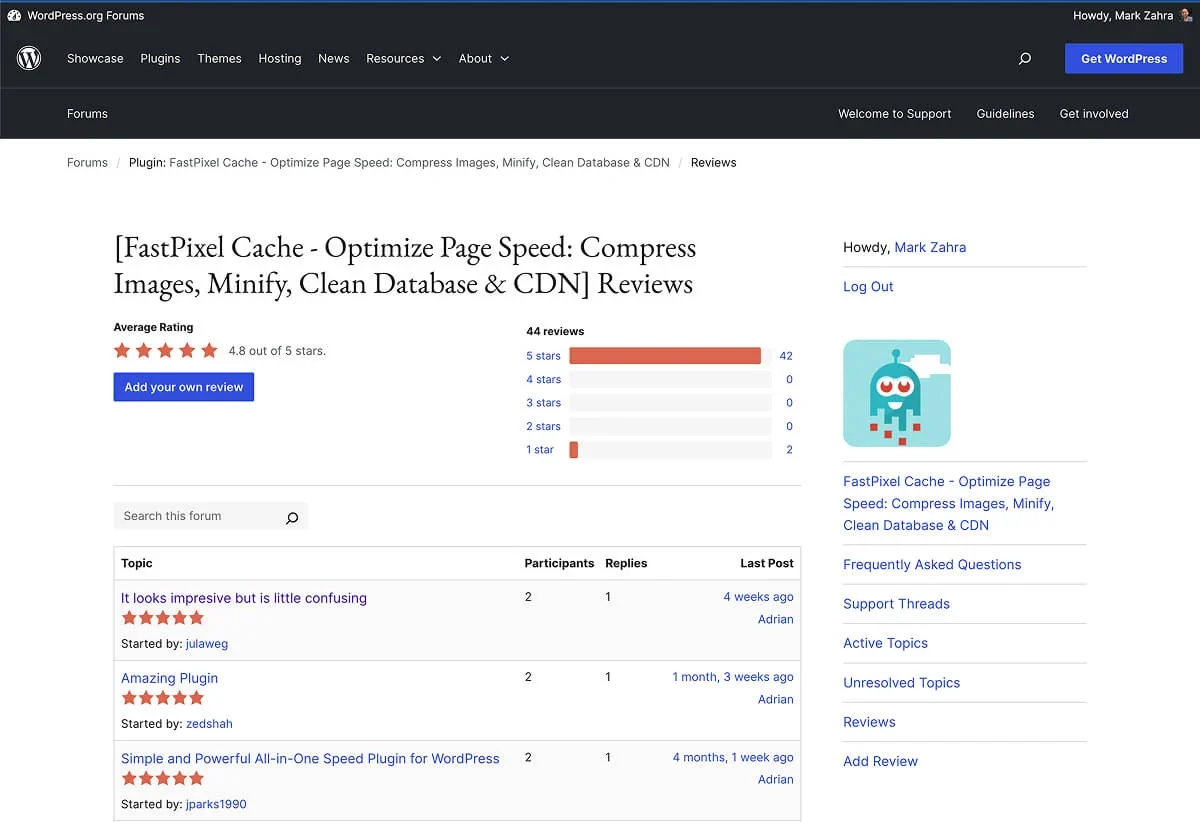Open the Reviews sidebar link
The image size is (1200, 822).
(869, 722)
